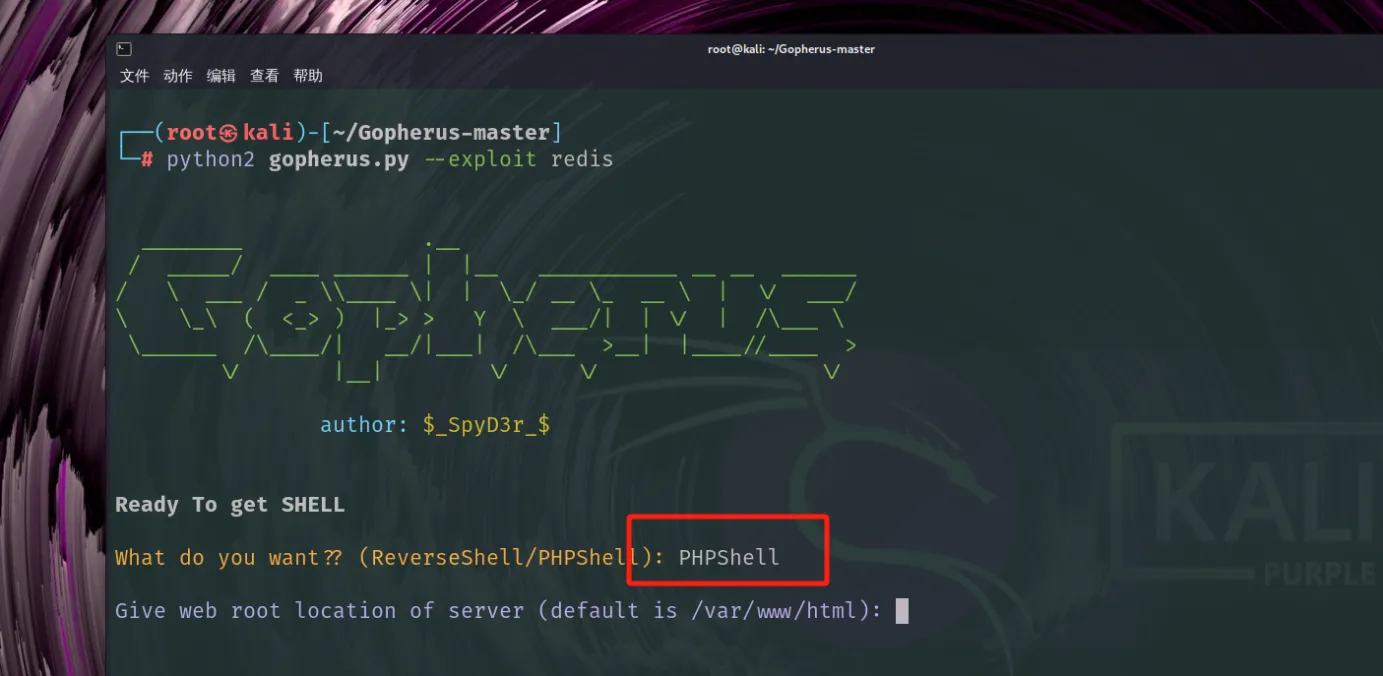Image resolution: width=1383 pixels, height=676 pixels.
Task: Click the command text gopherus.py
Action: 339,159
